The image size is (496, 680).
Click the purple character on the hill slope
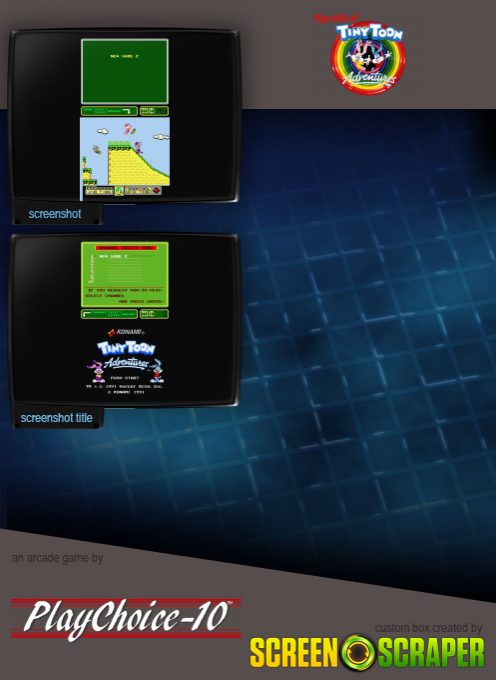[x=139, y=147]
